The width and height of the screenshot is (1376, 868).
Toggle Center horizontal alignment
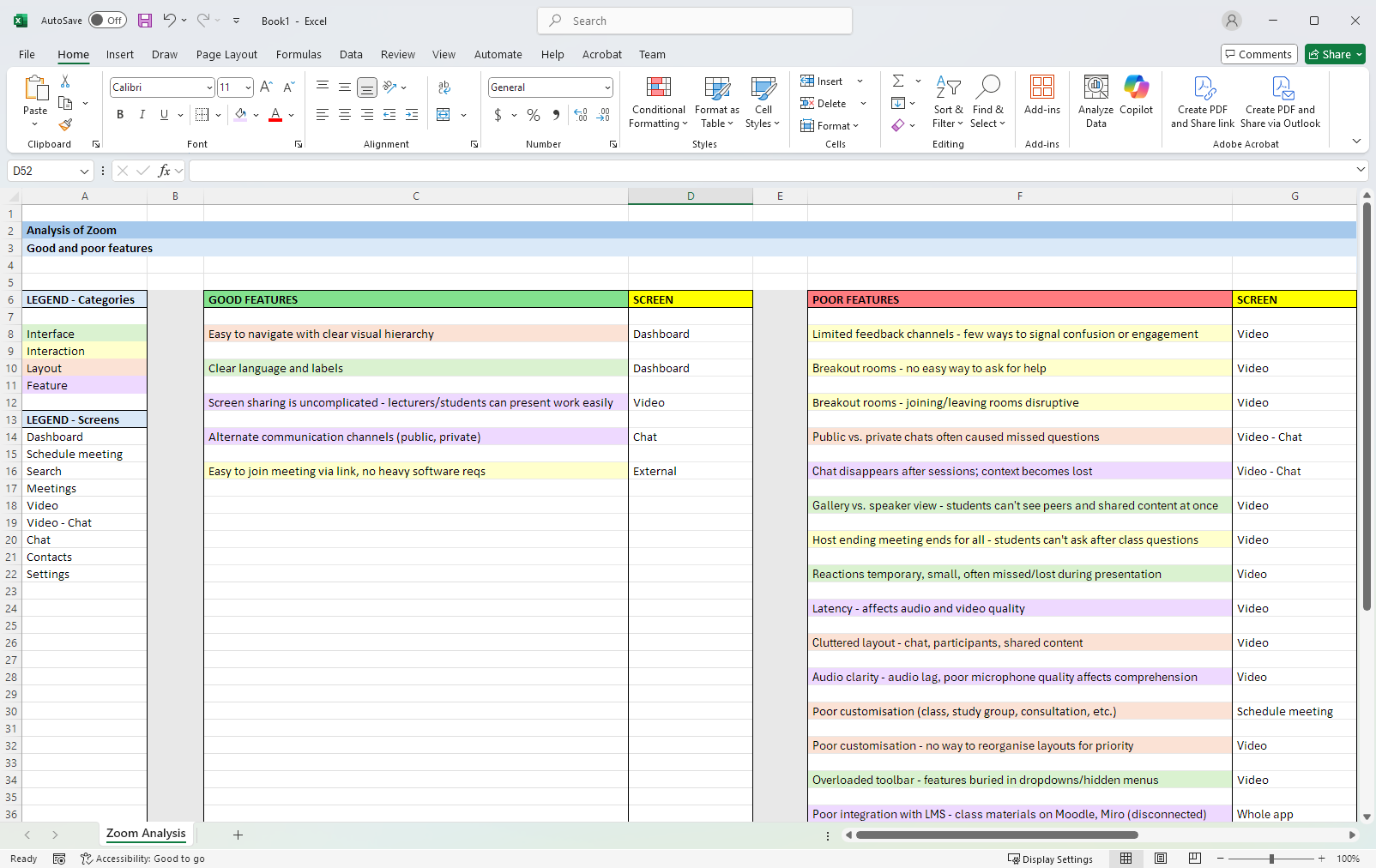pos(344,114)
